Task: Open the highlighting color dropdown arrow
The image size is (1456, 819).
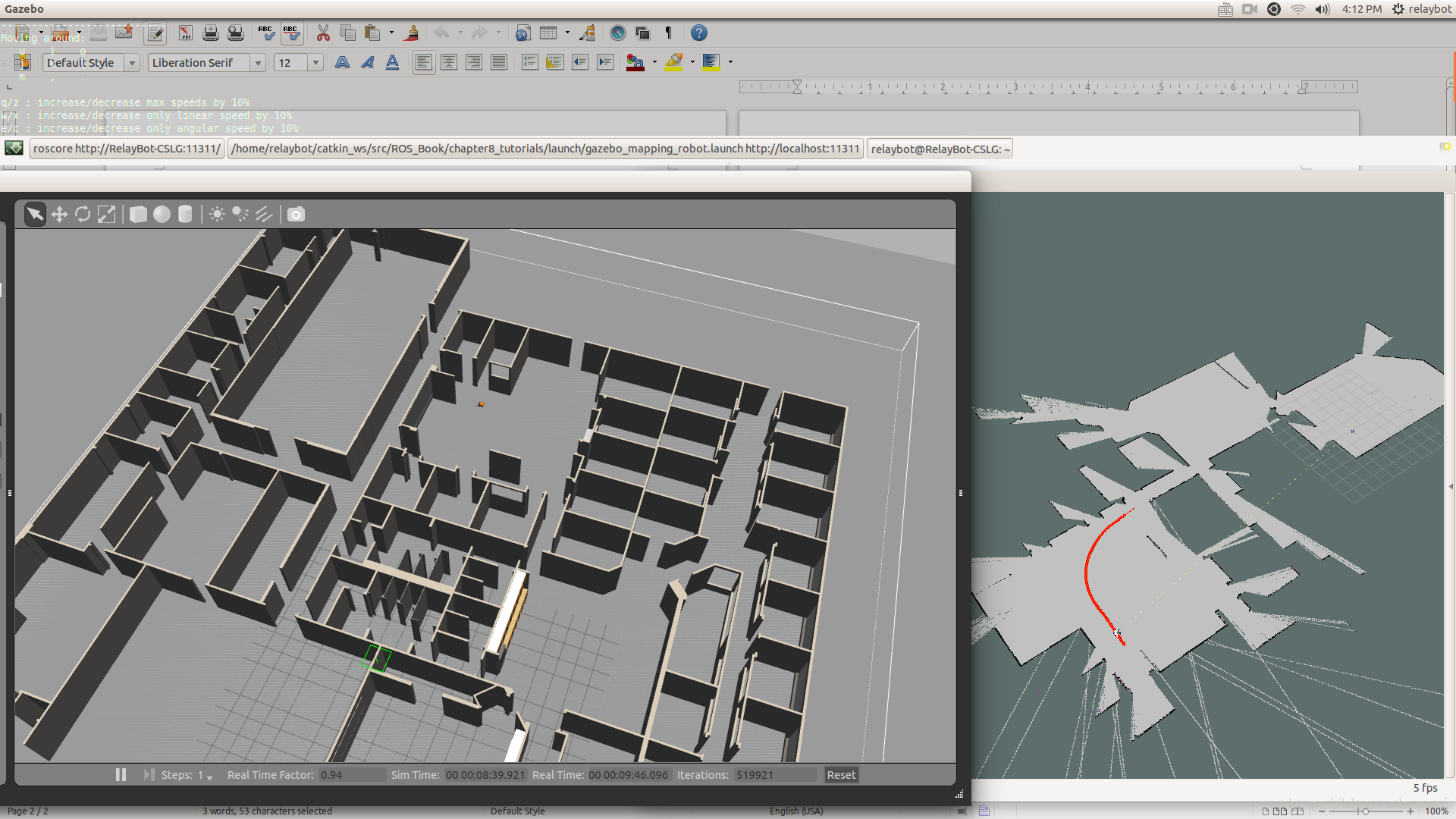Action: 692,62
